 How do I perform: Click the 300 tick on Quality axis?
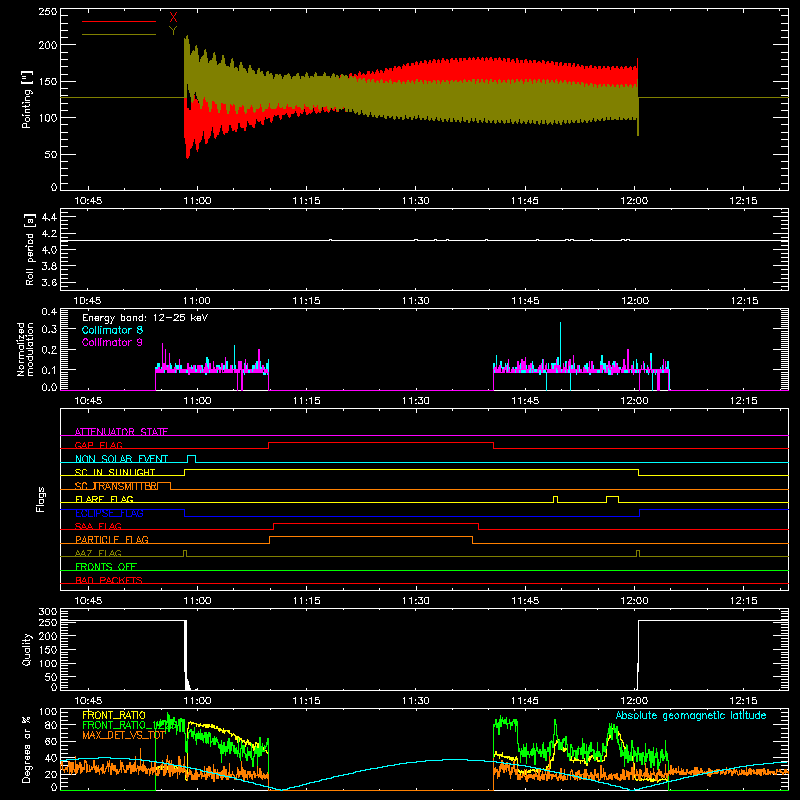(x=48, y=612)
